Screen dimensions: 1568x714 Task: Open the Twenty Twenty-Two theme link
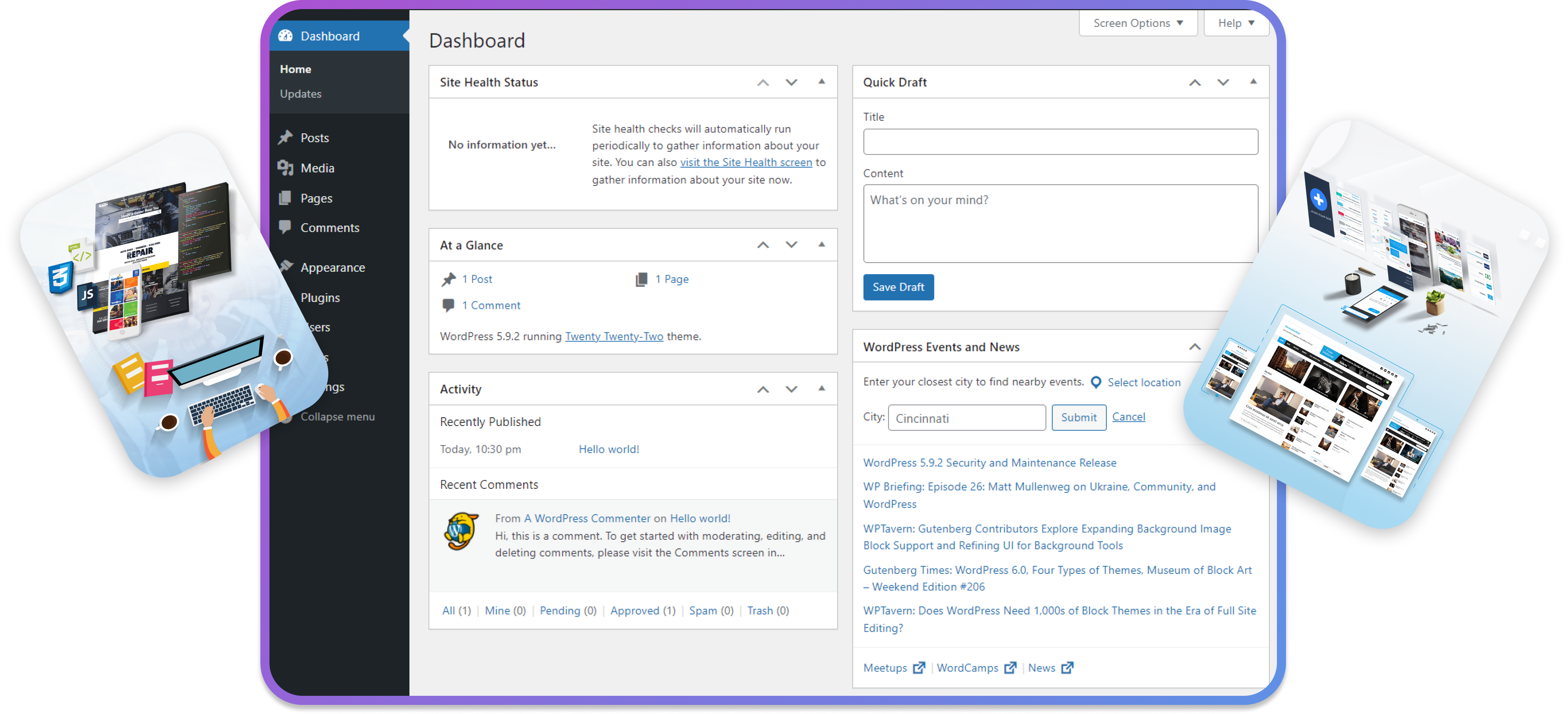point(614,337)
